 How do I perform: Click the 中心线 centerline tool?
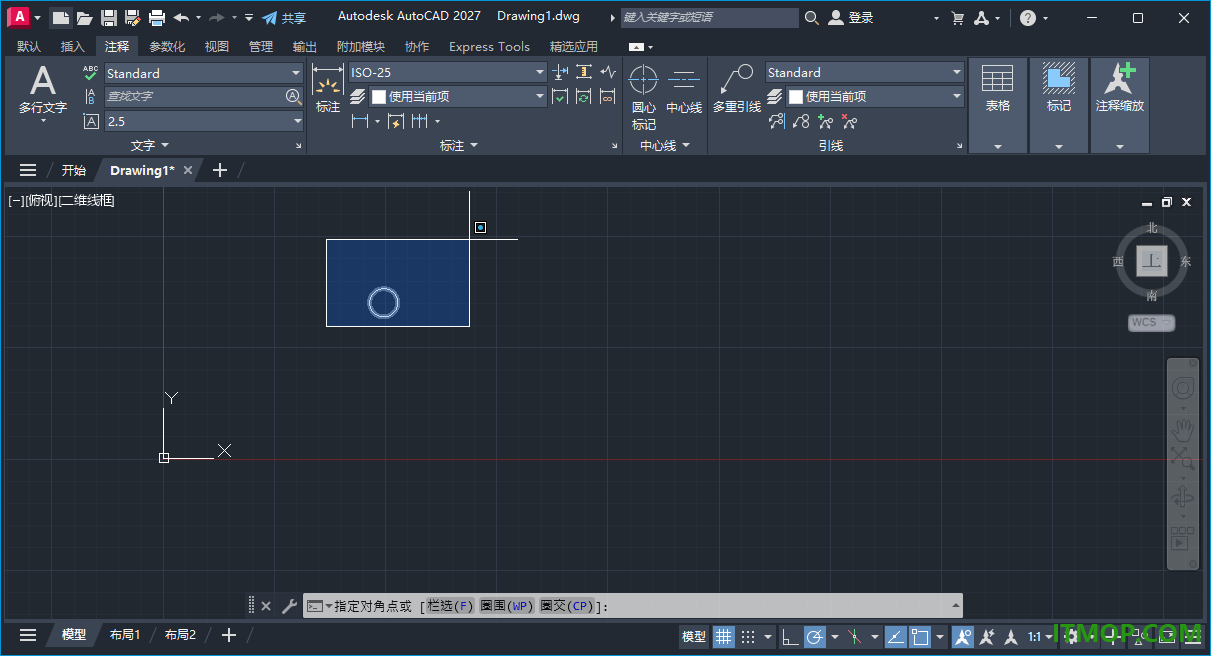[x=684, y=90]
